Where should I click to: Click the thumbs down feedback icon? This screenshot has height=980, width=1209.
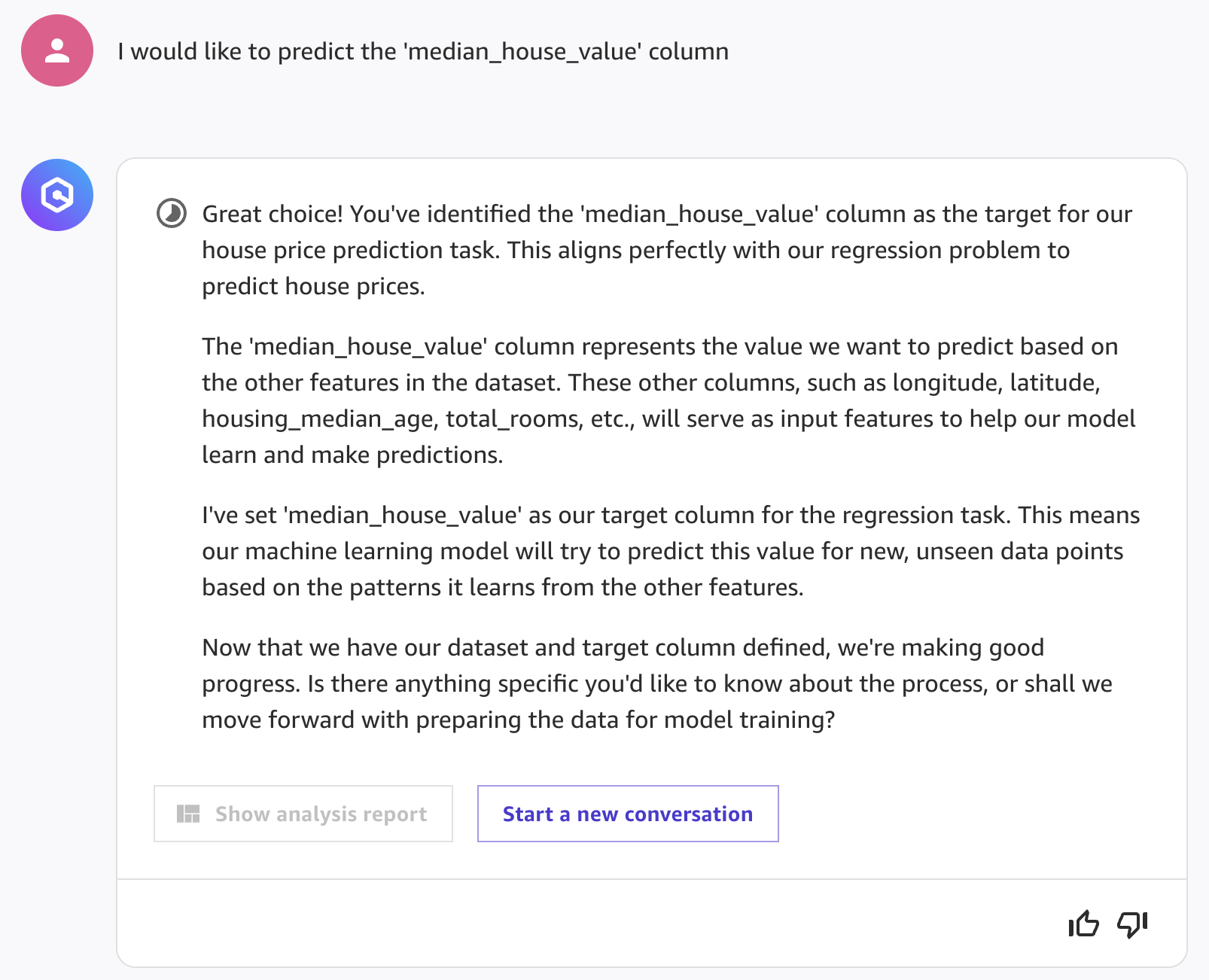click(x=1132, y=924)
